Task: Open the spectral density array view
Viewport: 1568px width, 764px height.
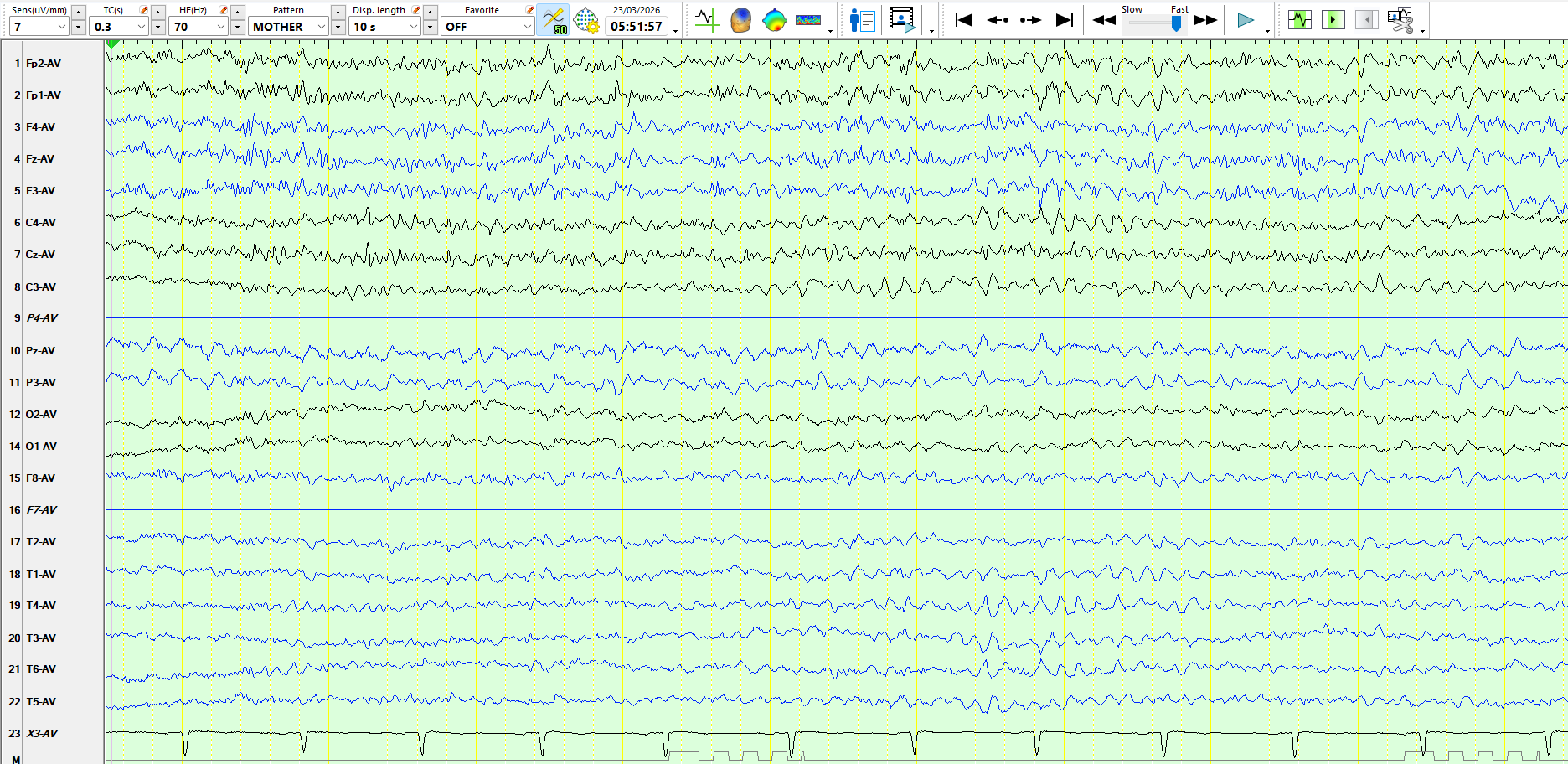Action: [x=808, y=19]
